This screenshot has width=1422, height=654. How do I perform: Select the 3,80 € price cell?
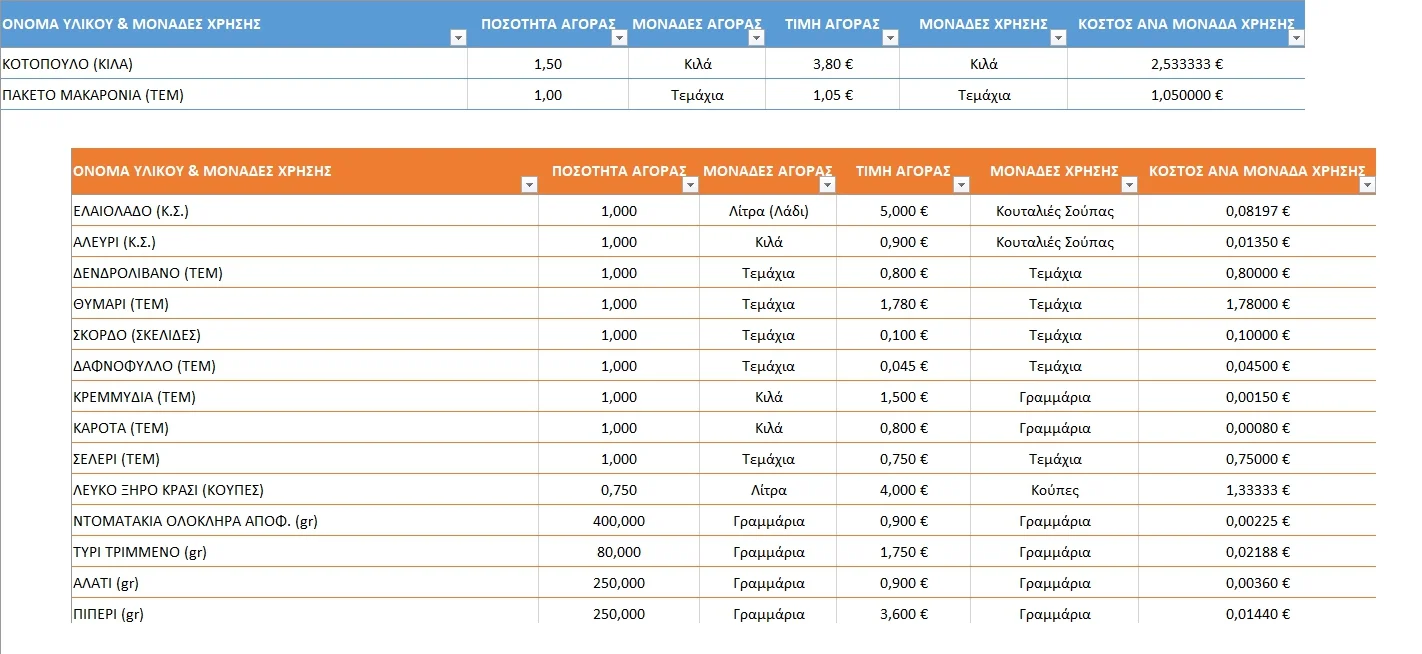832,64
